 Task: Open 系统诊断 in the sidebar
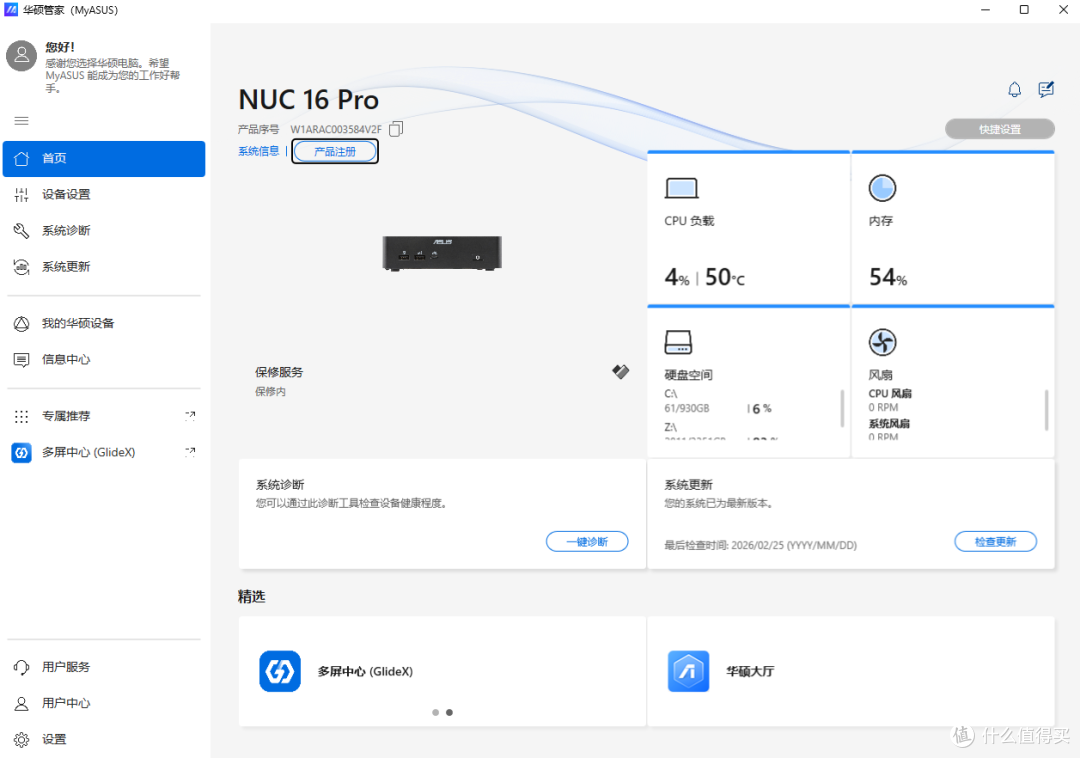pyautogui.click(x=104, y=231)
